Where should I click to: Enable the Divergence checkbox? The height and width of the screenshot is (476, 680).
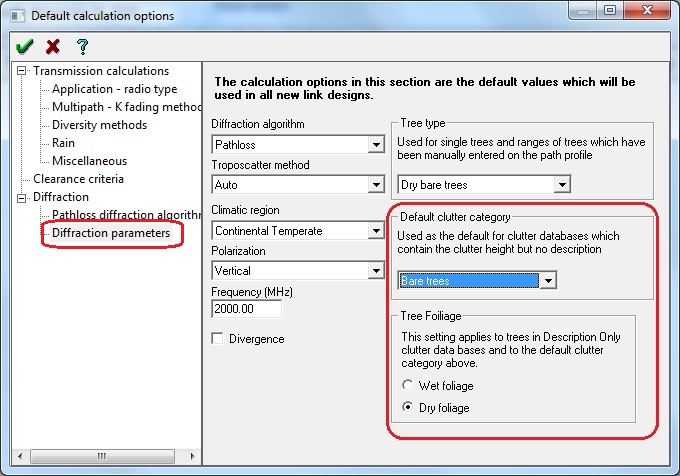click(218, 339)
